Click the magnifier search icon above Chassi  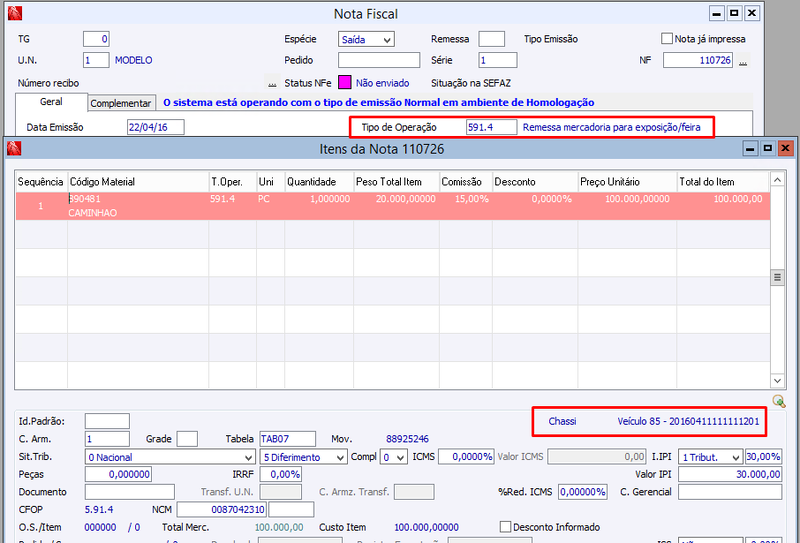tap(779, 401)
